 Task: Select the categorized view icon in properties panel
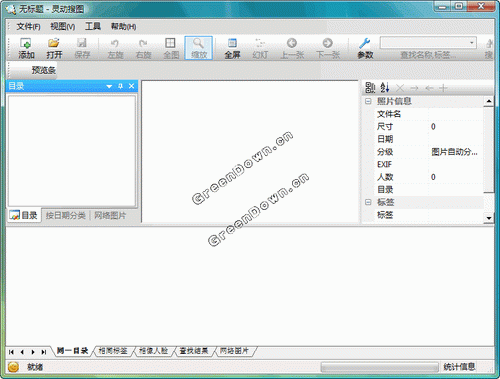point(370,88)
